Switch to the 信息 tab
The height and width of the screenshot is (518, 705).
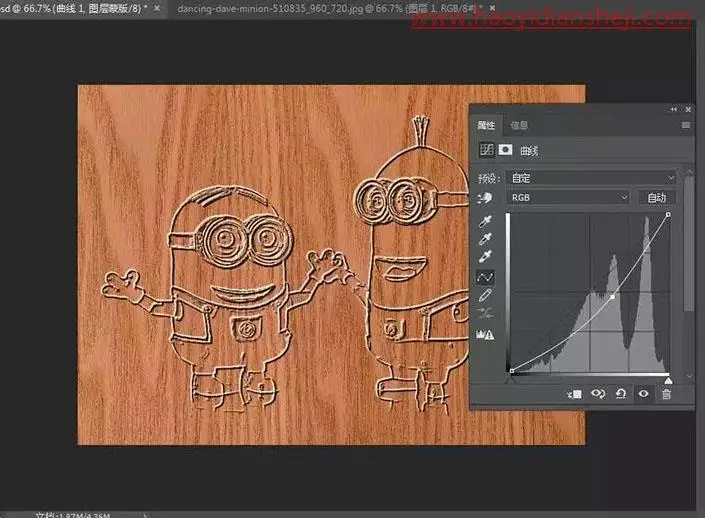click(519, 125)
